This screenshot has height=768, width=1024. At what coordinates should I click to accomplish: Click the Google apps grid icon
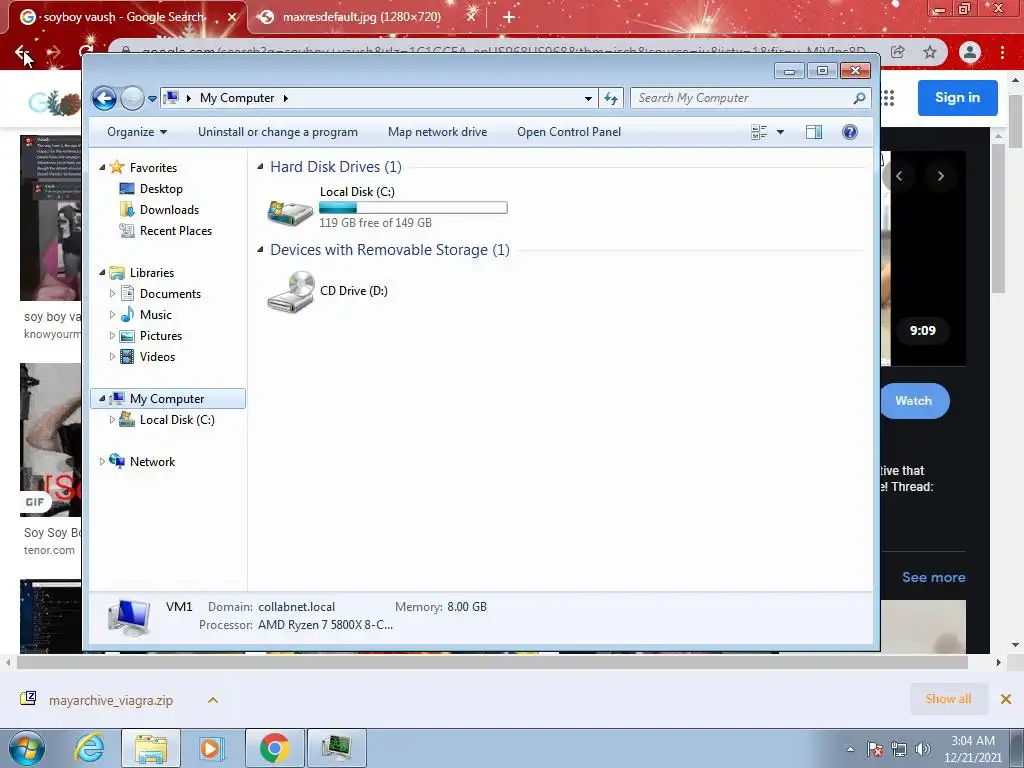(x=888, y=98)
